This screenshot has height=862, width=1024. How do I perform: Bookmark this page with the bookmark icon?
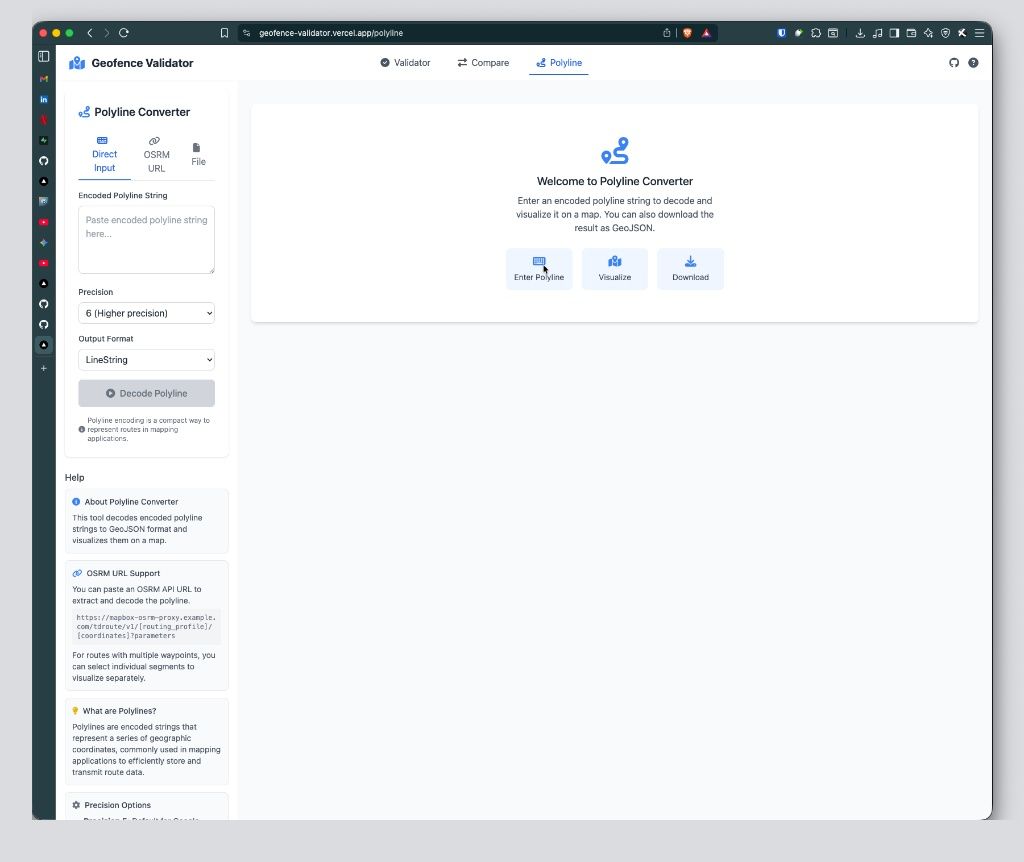tap(224, 33)
